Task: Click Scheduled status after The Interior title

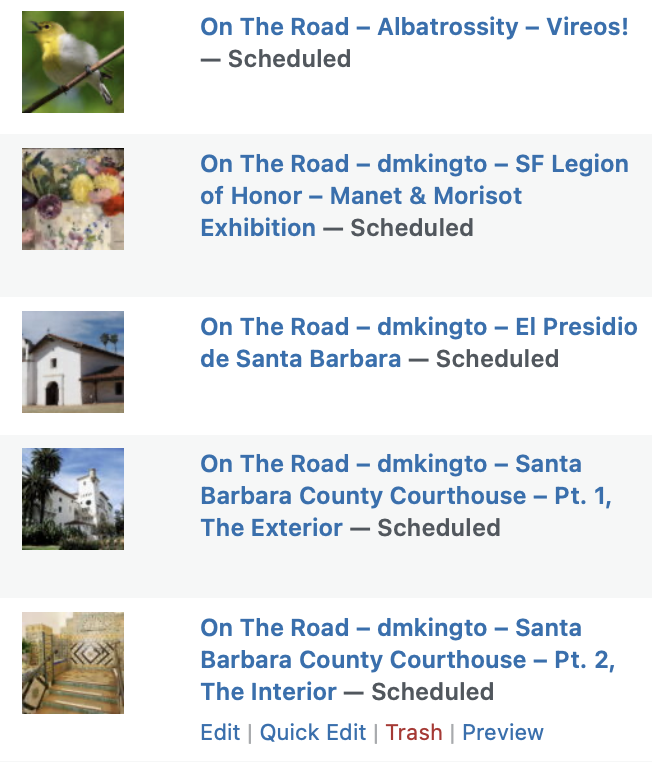Action: (x=432, y=692)
